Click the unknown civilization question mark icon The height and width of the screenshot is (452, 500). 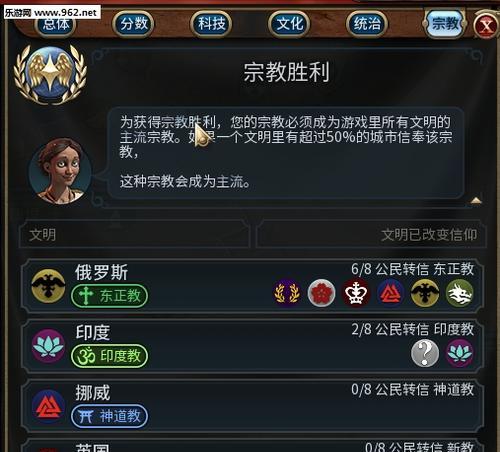point(425,353)
